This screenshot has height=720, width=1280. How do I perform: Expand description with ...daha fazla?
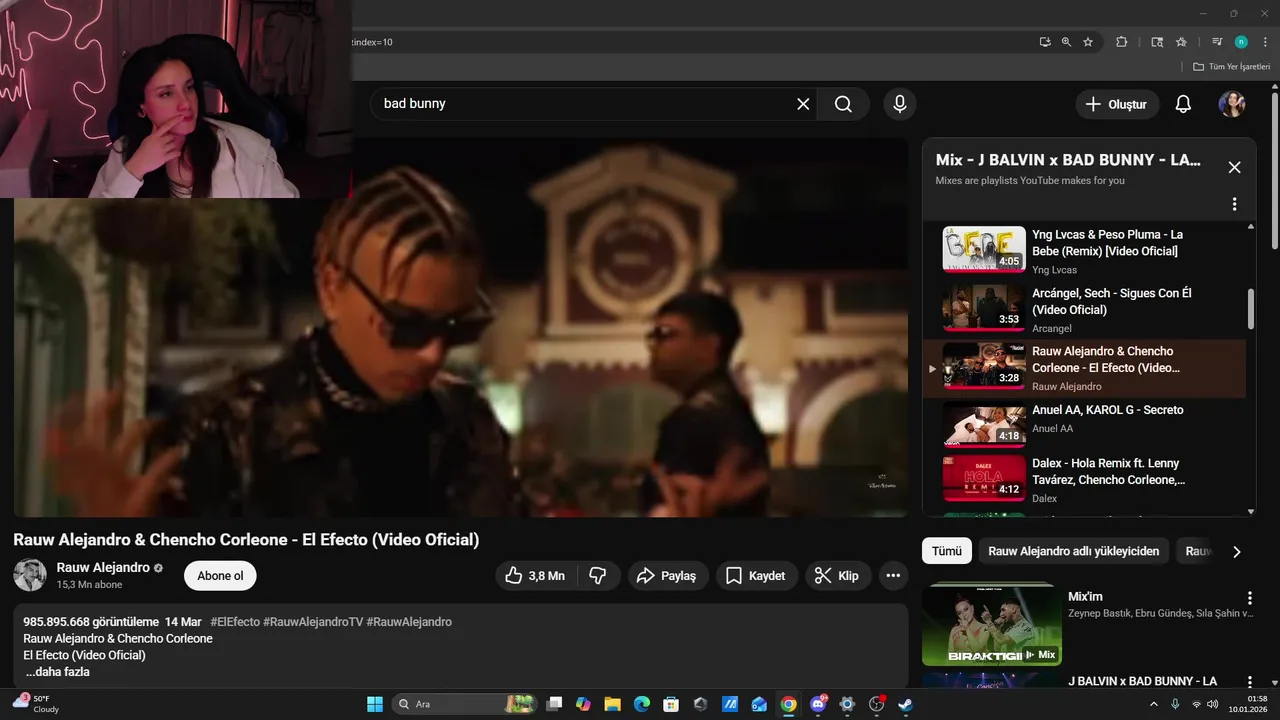[x=57, y=672]
